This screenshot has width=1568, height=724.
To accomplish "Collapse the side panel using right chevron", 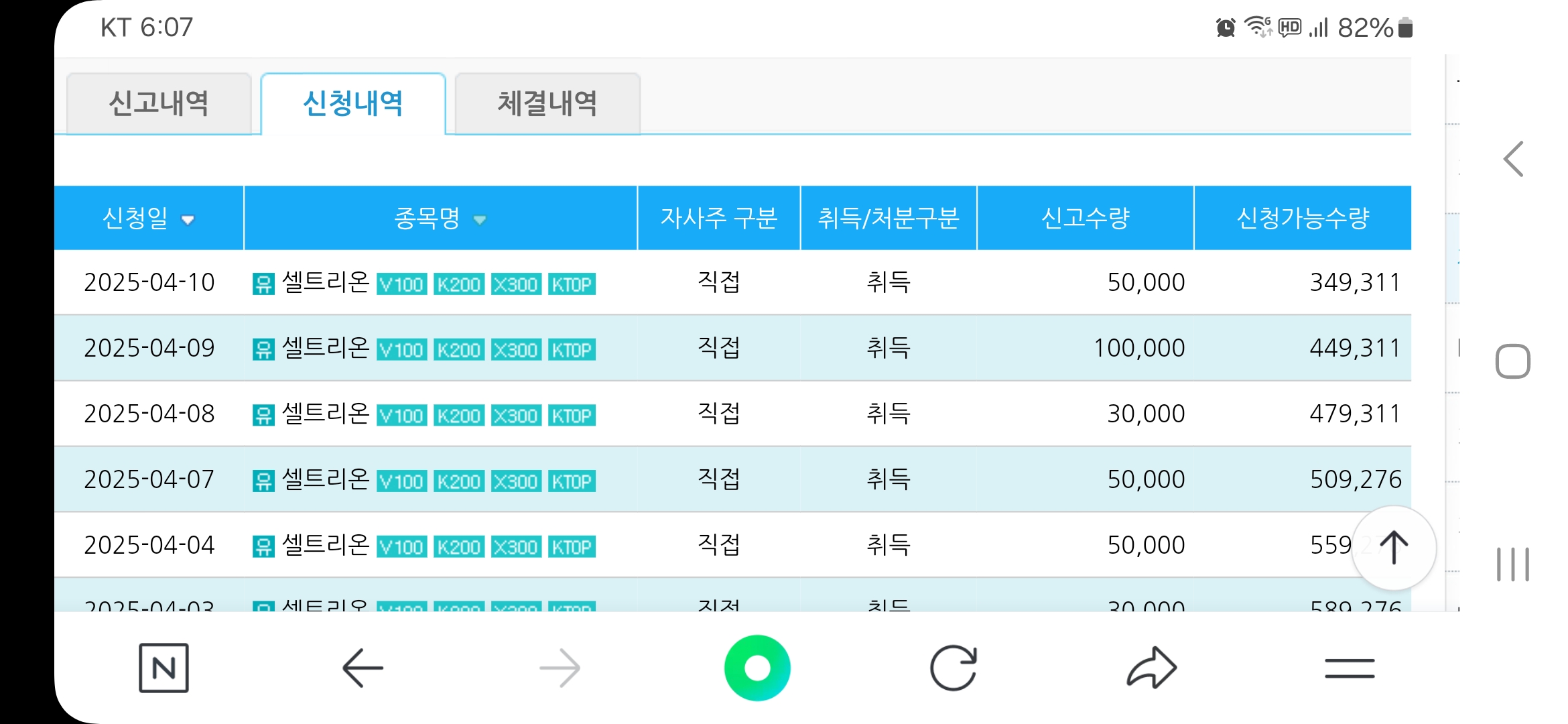I will [x=1514, y=160].
